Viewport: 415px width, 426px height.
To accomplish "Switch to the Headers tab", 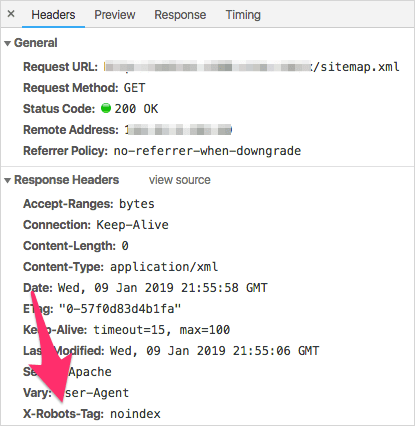I will pos(53,15).
